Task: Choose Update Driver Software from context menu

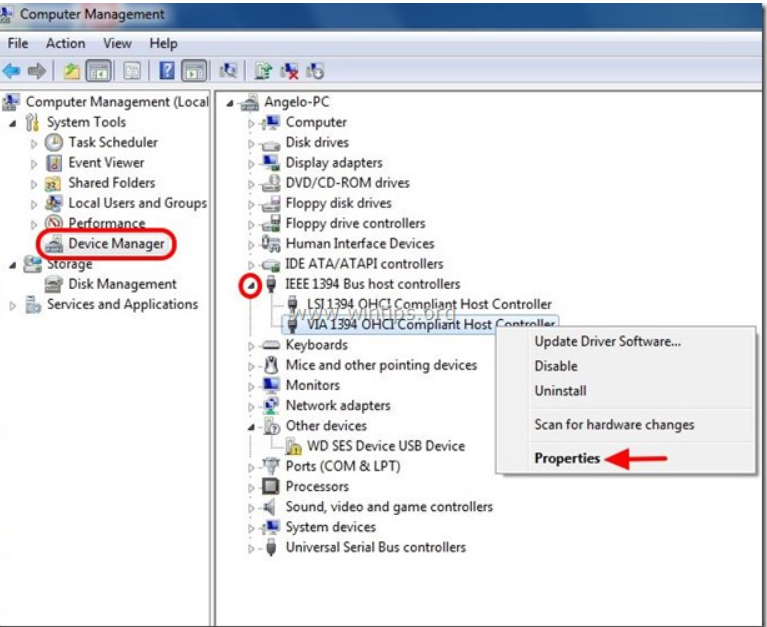Action: [x=608, y=341]
